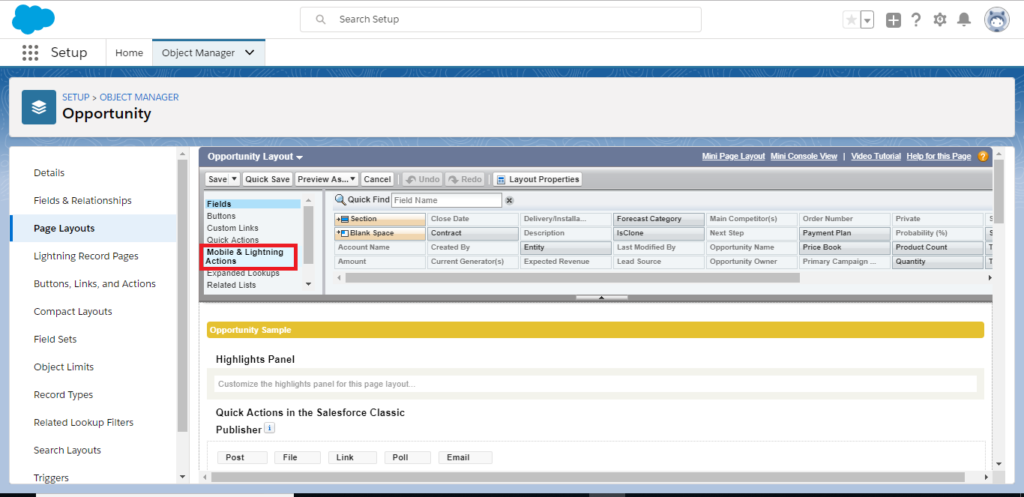The image size is (1024, 497).
Task: Click the Quick Save button
Action: pos(267,179)
